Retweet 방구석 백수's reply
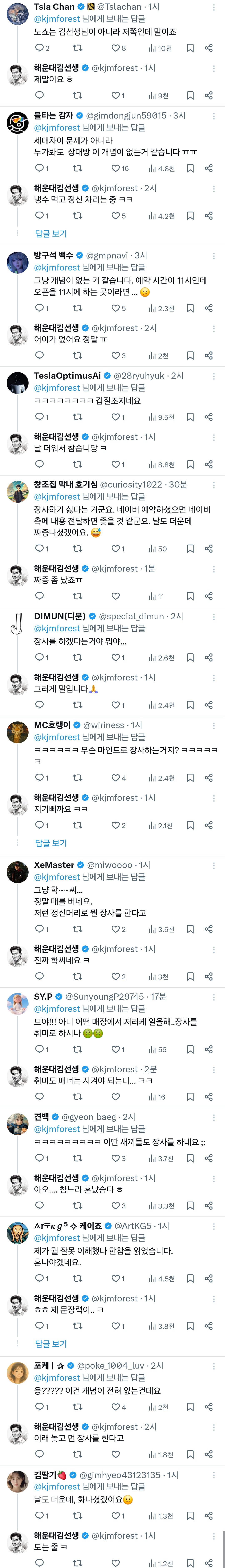225x1568 pixels. [x=77, y=309]
